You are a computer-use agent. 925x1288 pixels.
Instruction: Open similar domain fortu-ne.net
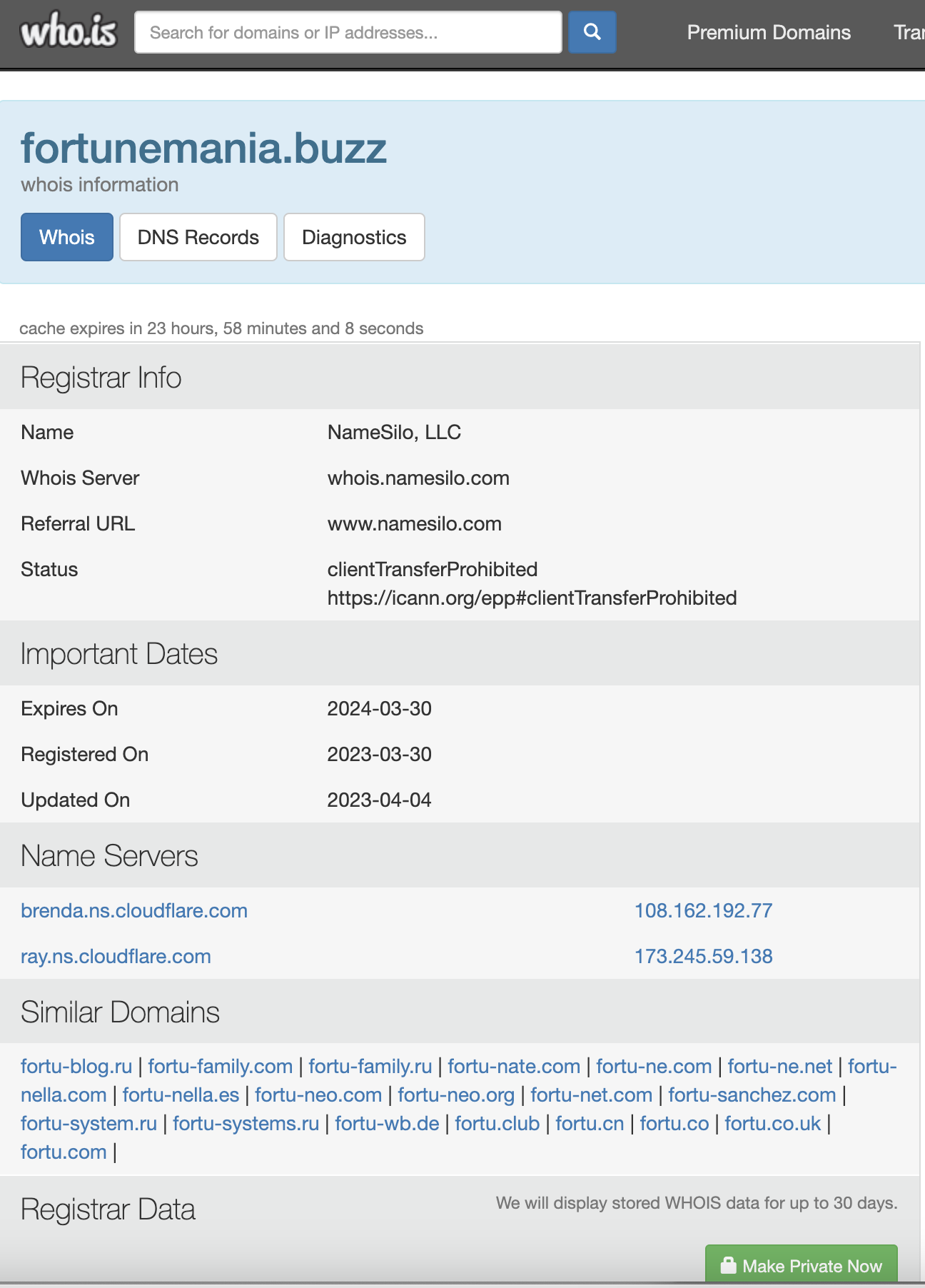pos(780,1067)
